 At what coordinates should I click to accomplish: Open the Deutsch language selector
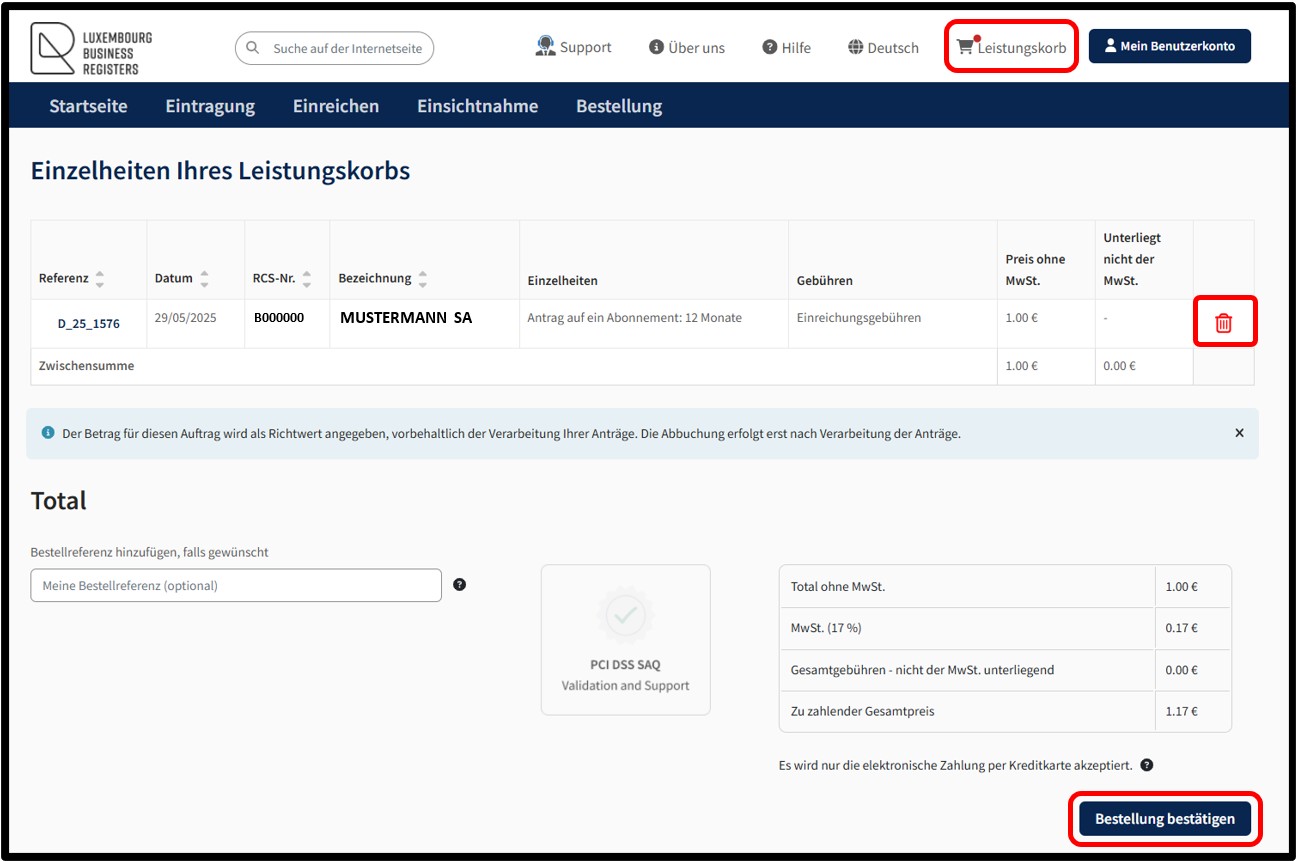pyautogui.click(x=883, y=47)
